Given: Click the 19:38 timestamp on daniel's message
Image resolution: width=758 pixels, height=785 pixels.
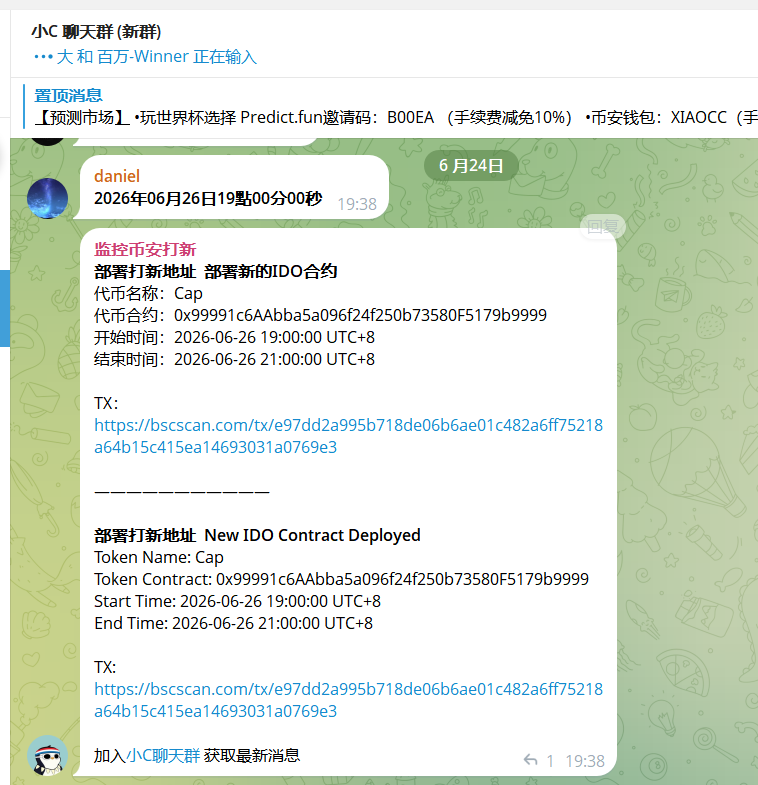Looking at the screenshot, I should pos(357,204).
